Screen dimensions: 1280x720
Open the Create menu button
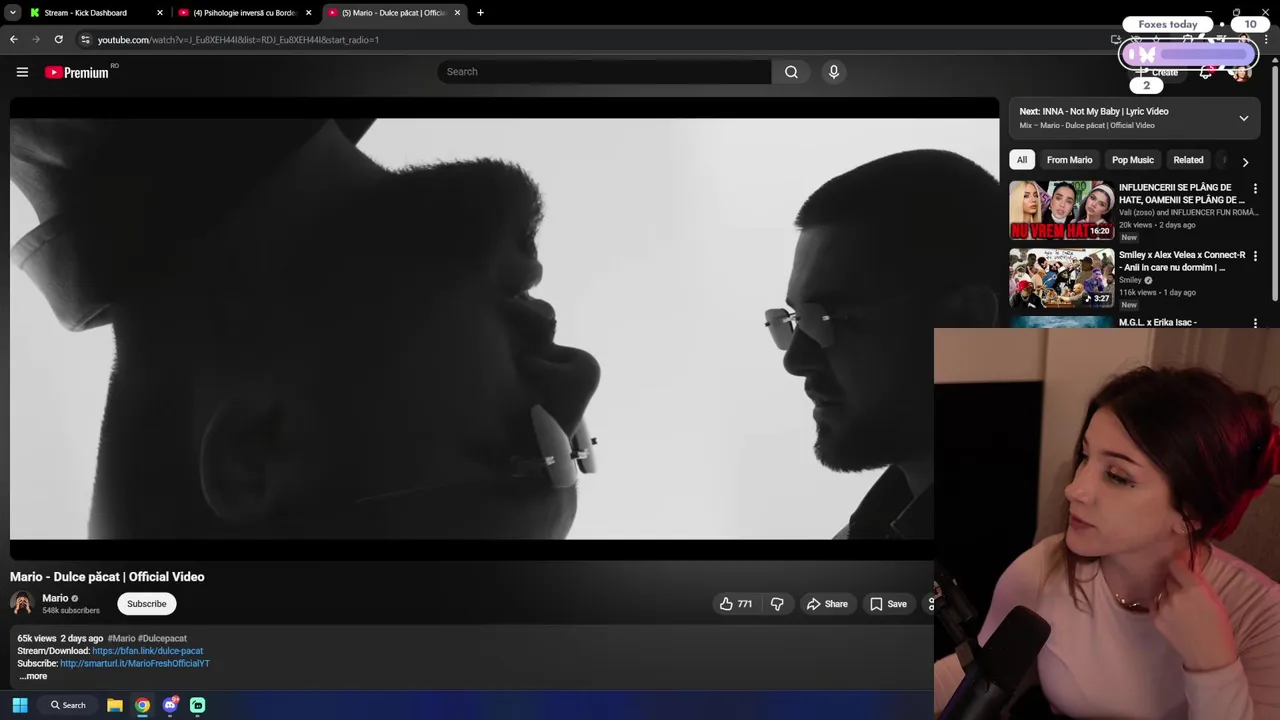(1158, 72)
